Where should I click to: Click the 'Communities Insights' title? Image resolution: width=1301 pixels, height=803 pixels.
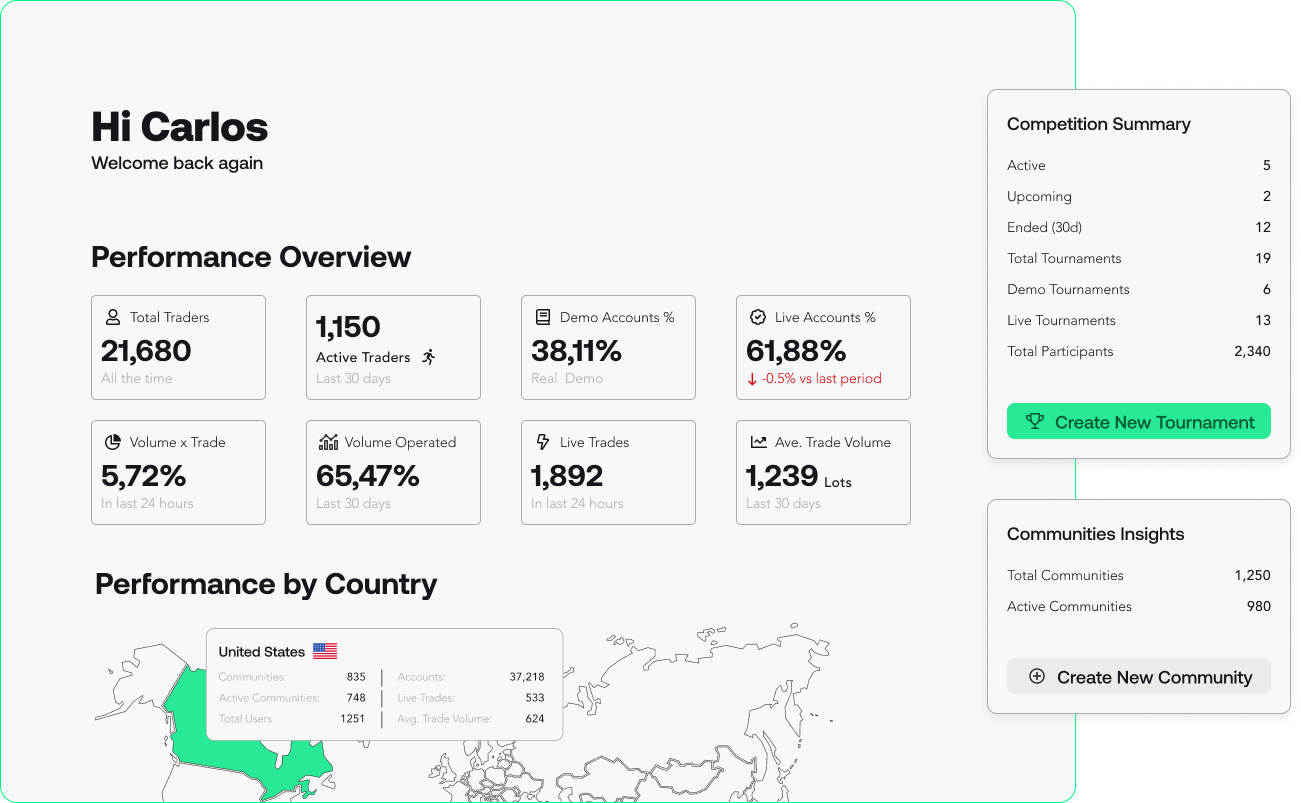pos(1096,534)
